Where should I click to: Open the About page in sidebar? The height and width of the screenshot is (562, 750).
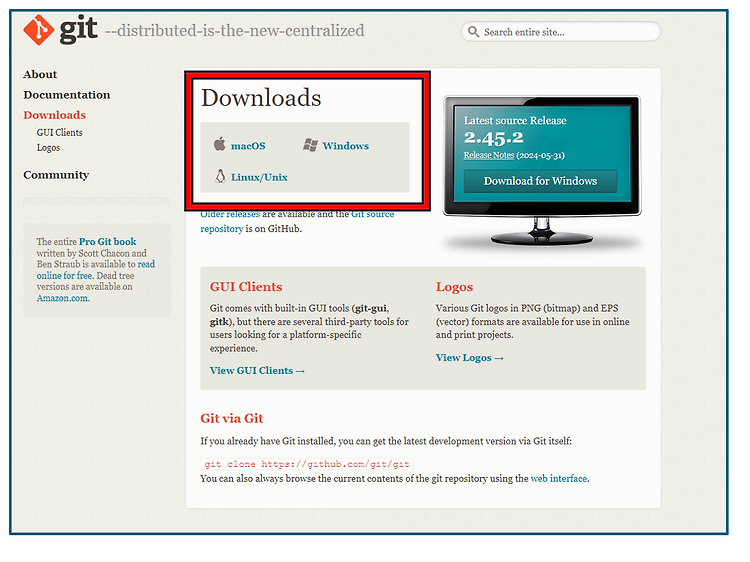coord(40,75)
